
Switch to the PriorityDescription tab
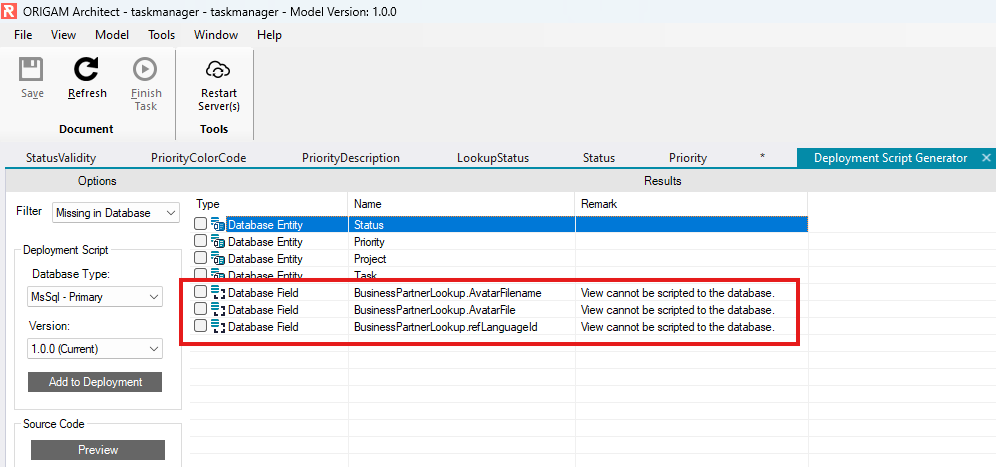(351, 158)
